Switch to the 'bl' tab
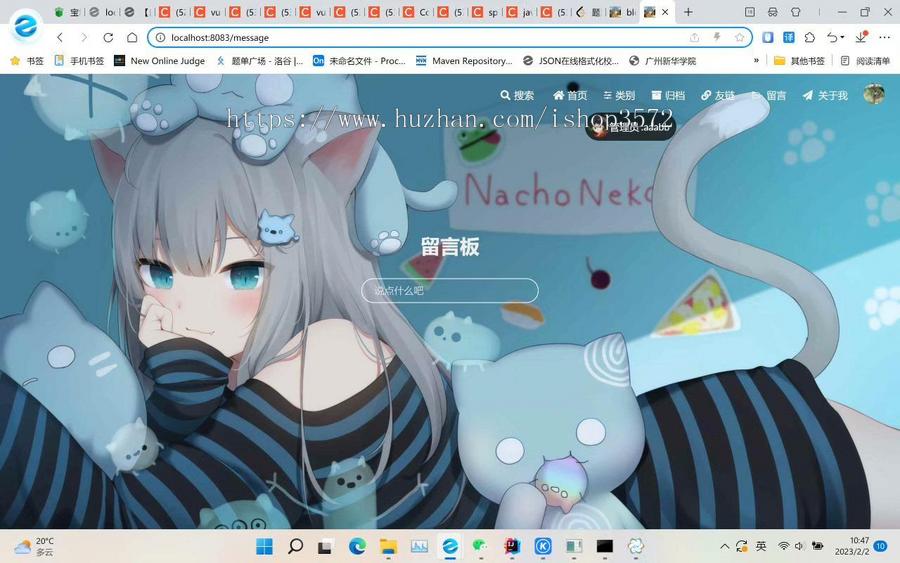Viewport: 900px width, 563px height. click(x=623, y=11)
